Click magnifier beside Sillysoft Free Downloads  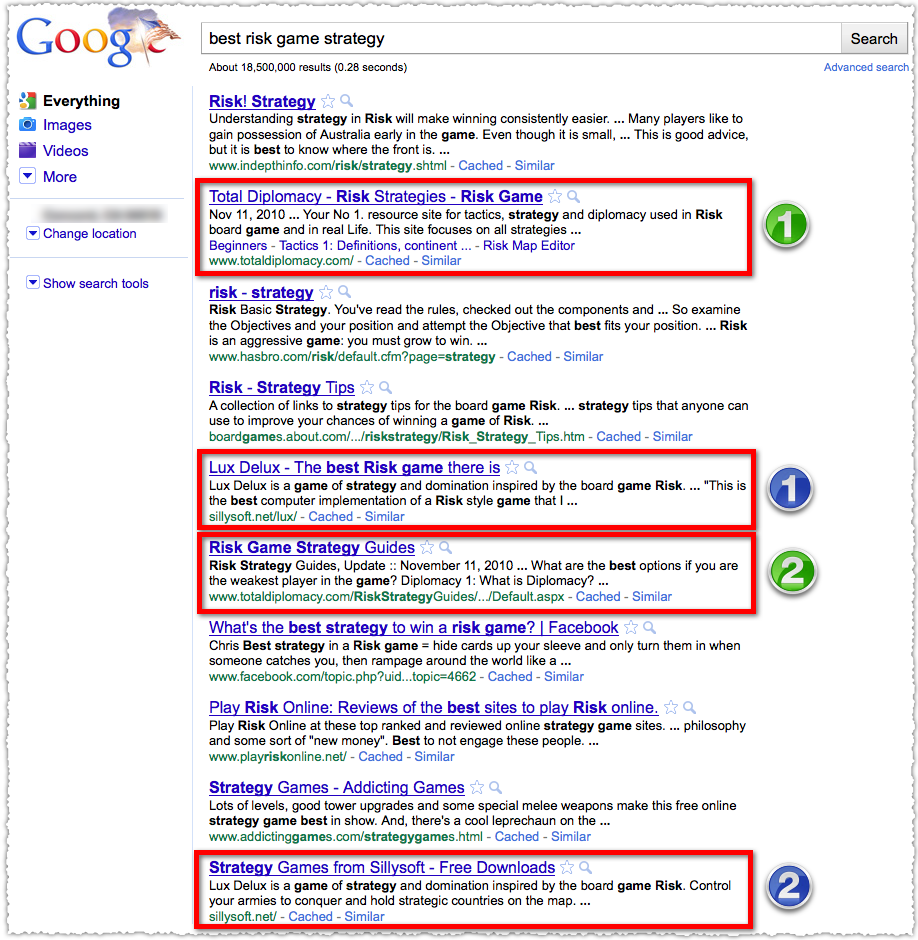tap(586, 867)
